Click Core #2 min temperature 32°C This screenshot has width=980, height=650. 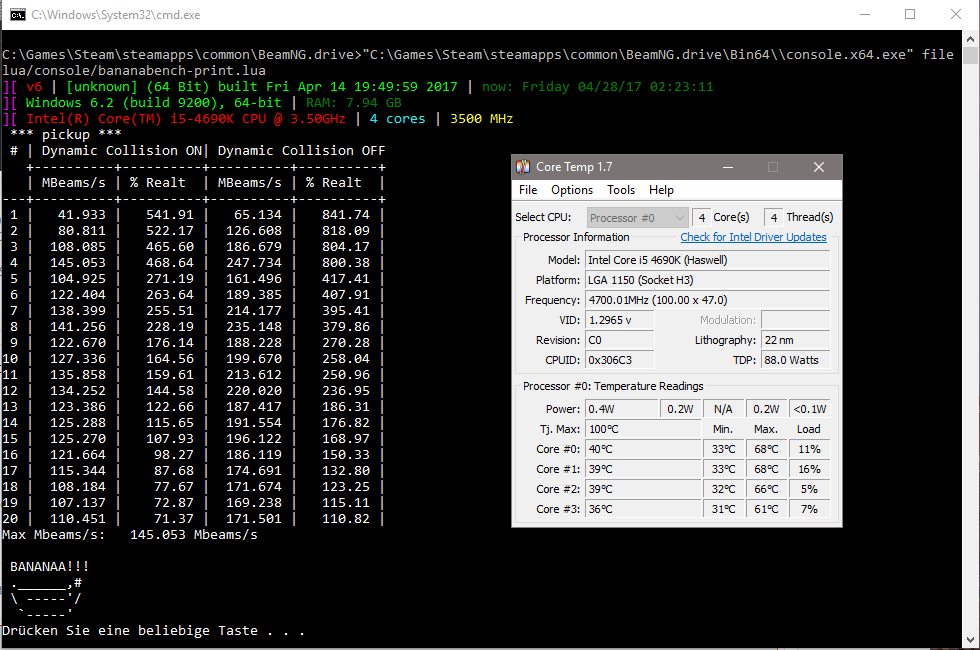point(723,489)
